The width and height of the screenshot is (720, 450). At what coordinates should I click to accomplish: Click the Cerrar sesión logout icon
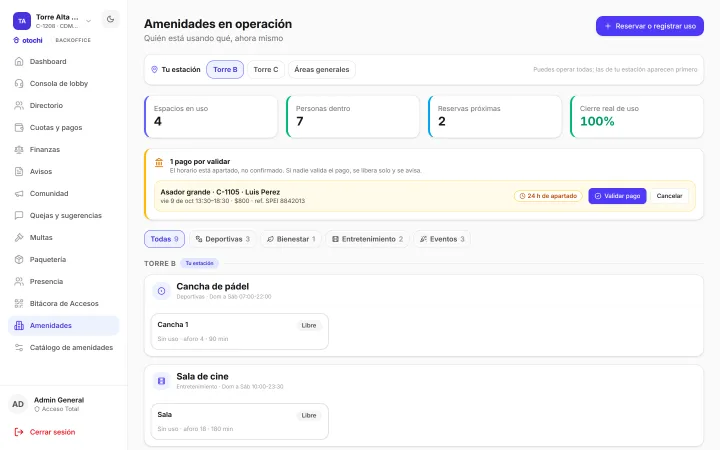(x=19, y=432)
